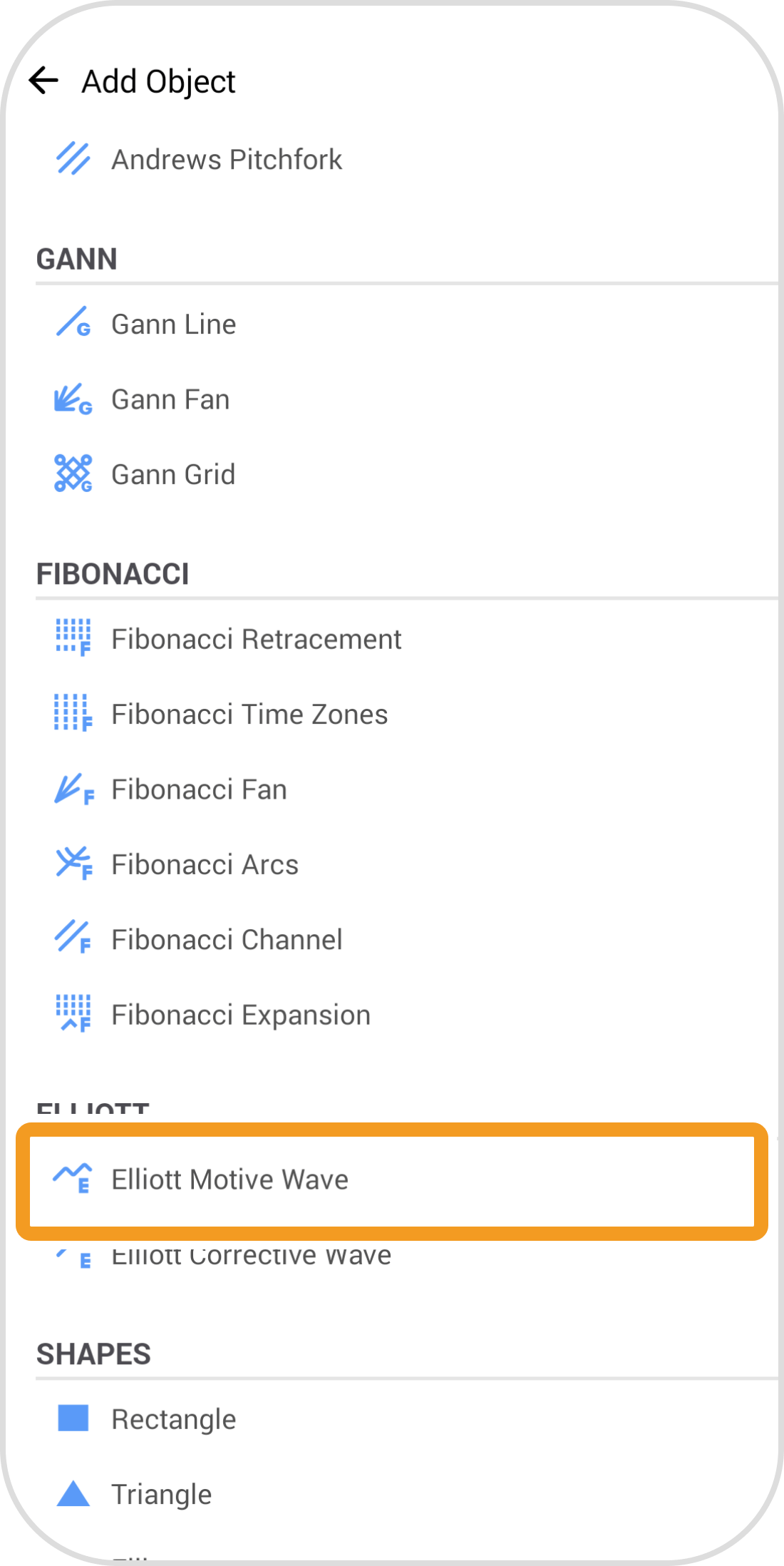Add an Elliott Motive Wave object

point(229,1179)
